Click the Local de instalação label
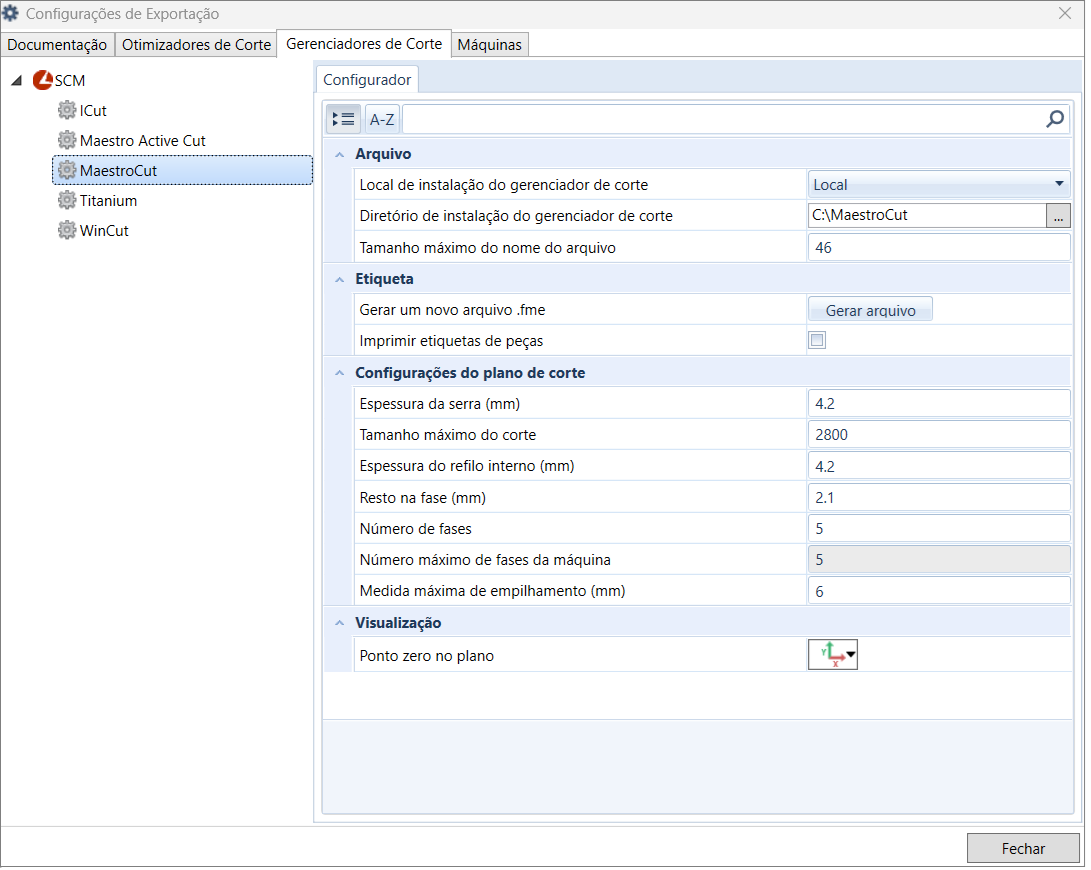The image size is (1091, 870). [x=504, y=185]
